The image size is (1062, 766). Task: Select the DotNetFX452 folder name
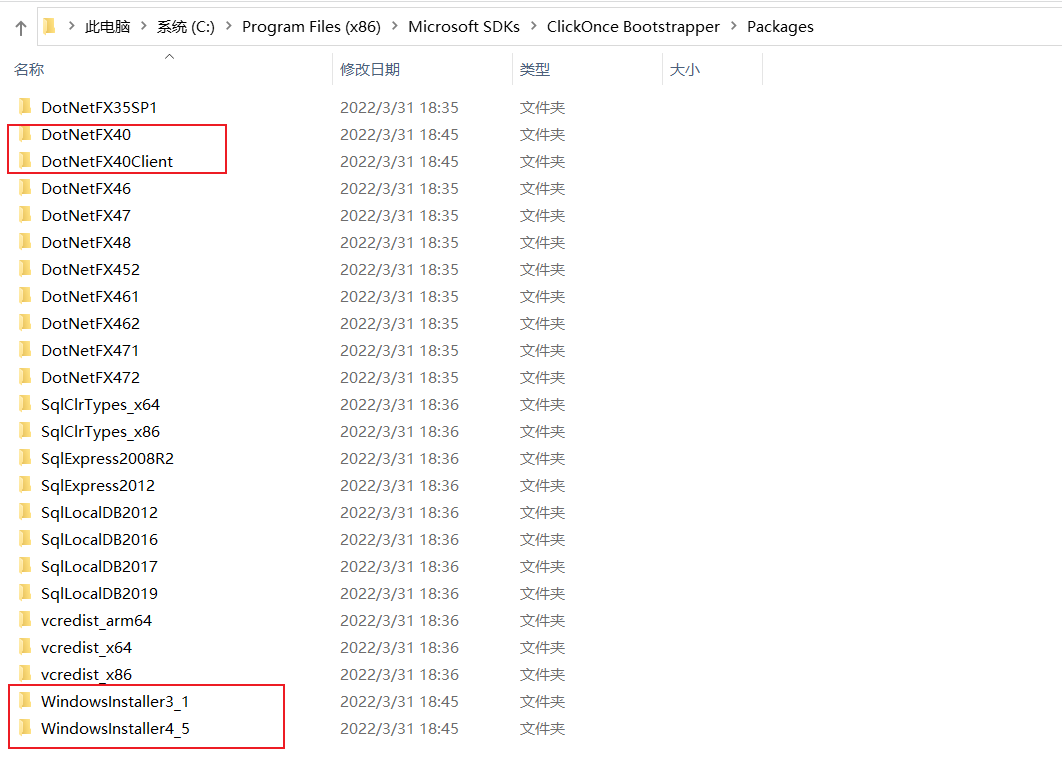point(90,270)
